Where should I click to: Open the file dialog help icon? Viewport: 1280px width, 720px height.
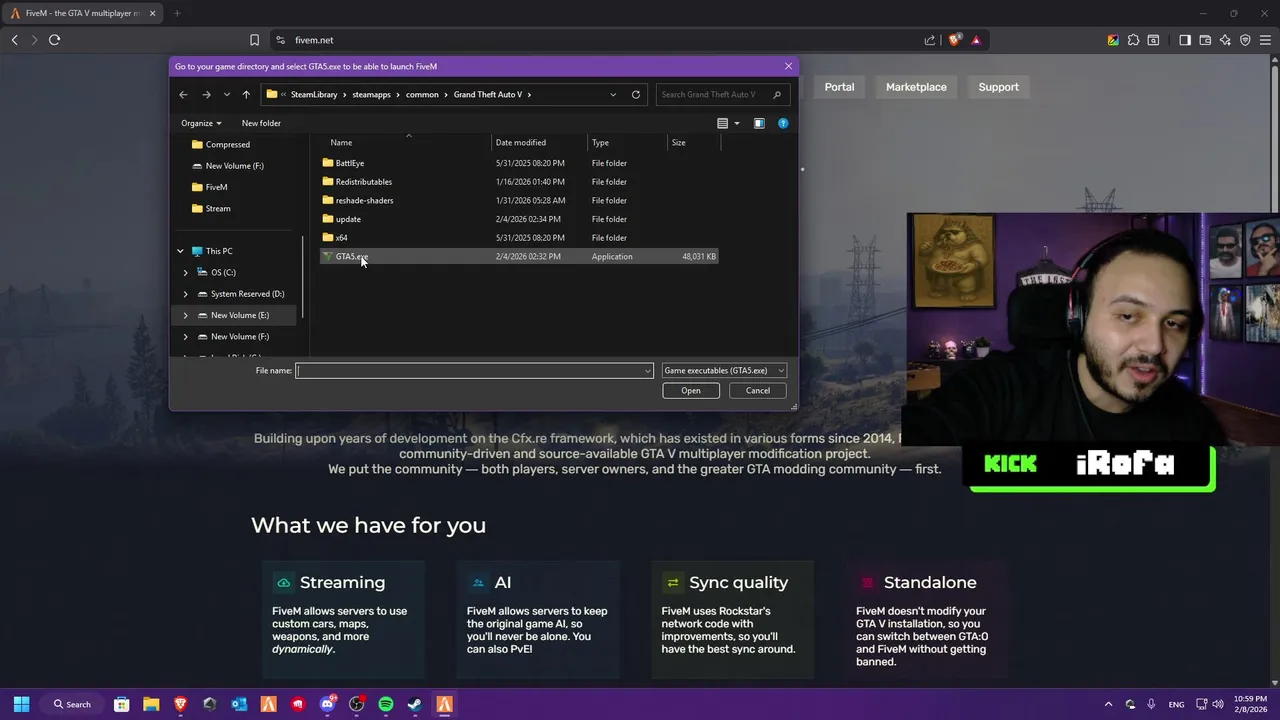tap(783, 123)
